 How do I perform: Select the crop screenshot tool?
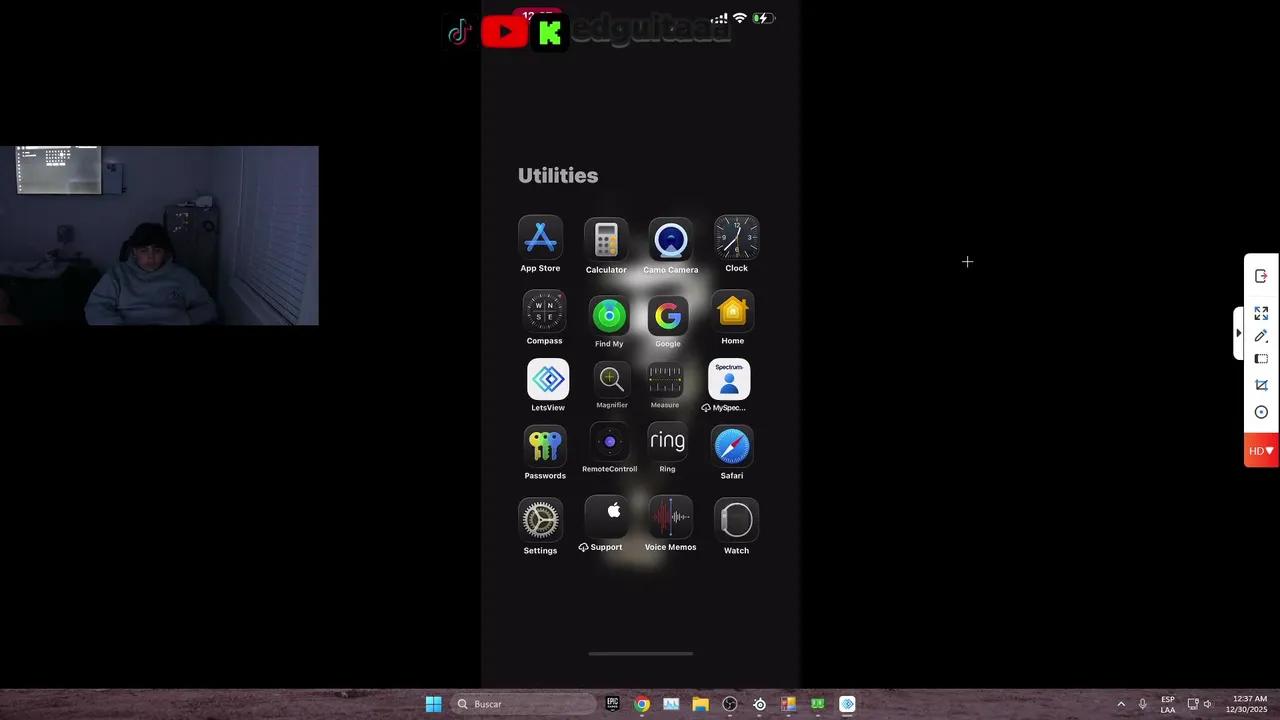(1261, 385)
